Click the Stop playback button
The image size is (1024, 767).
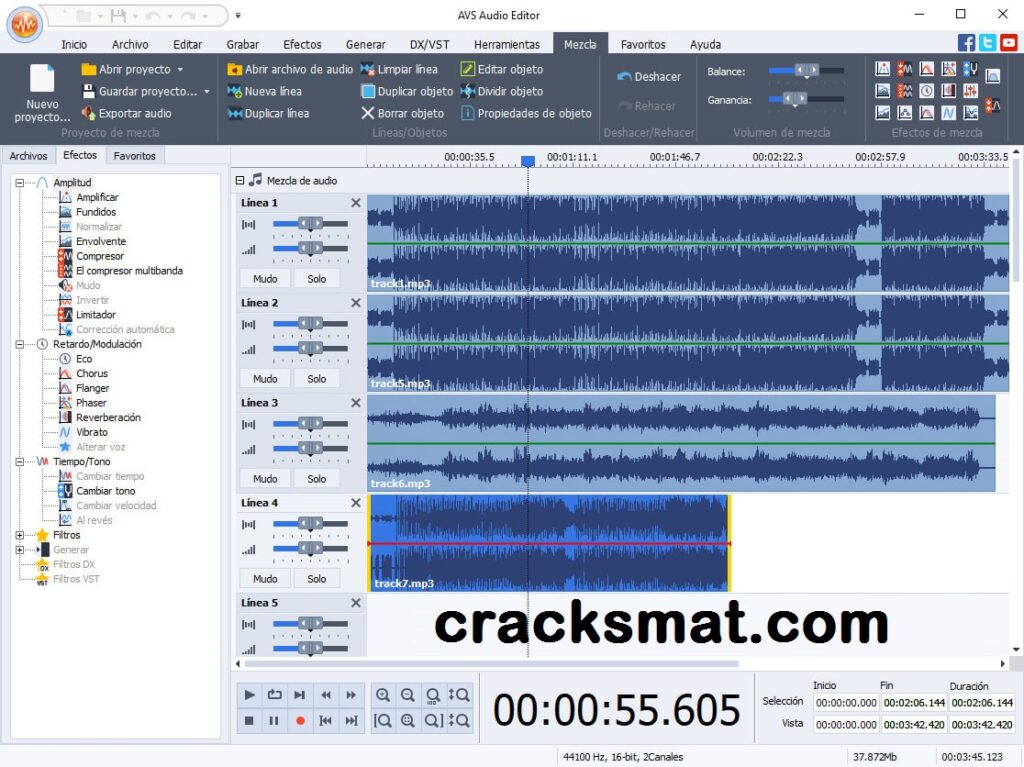[x=249, y=721]
